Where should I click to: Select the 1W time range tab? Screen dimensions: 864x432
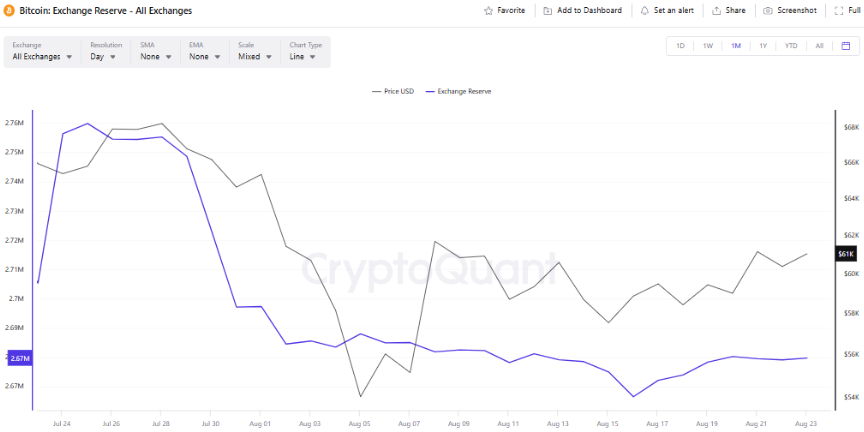pos(707,46)
